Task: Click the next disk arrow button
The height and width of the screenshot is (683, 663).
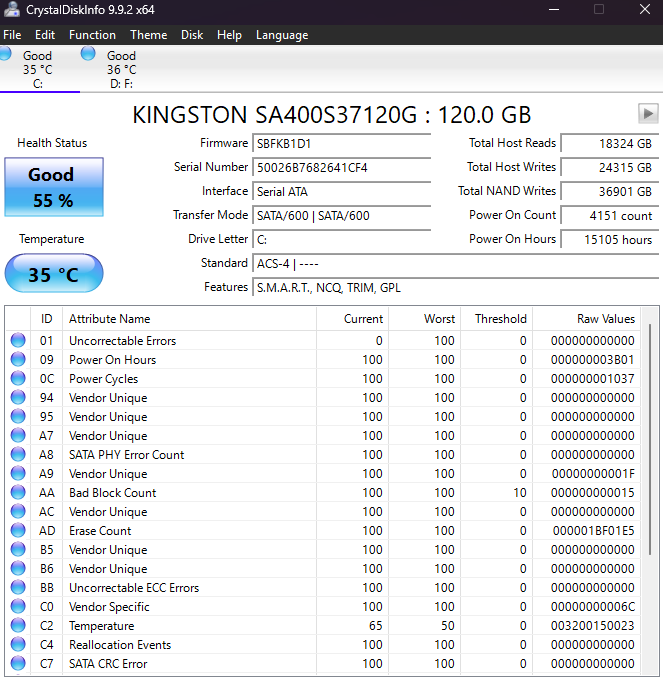Action: pos(648,114)
